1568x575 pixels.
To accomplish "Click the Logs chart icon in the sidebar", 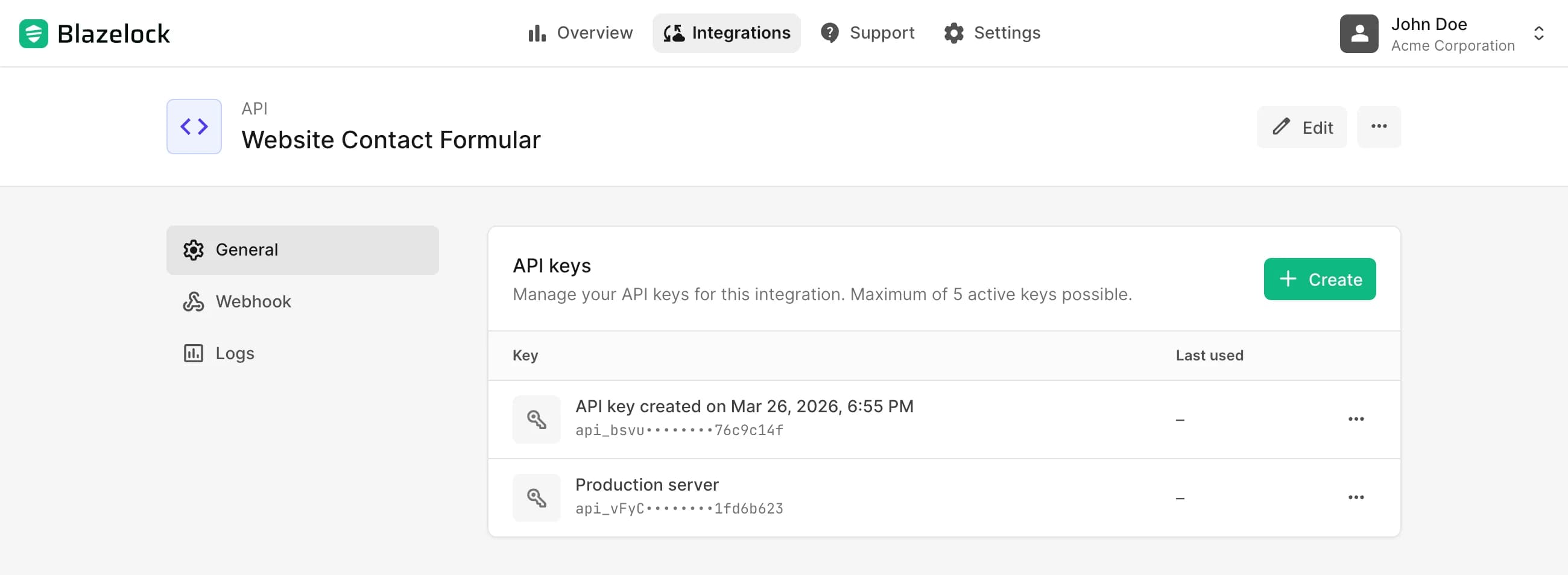I will 193,353.
